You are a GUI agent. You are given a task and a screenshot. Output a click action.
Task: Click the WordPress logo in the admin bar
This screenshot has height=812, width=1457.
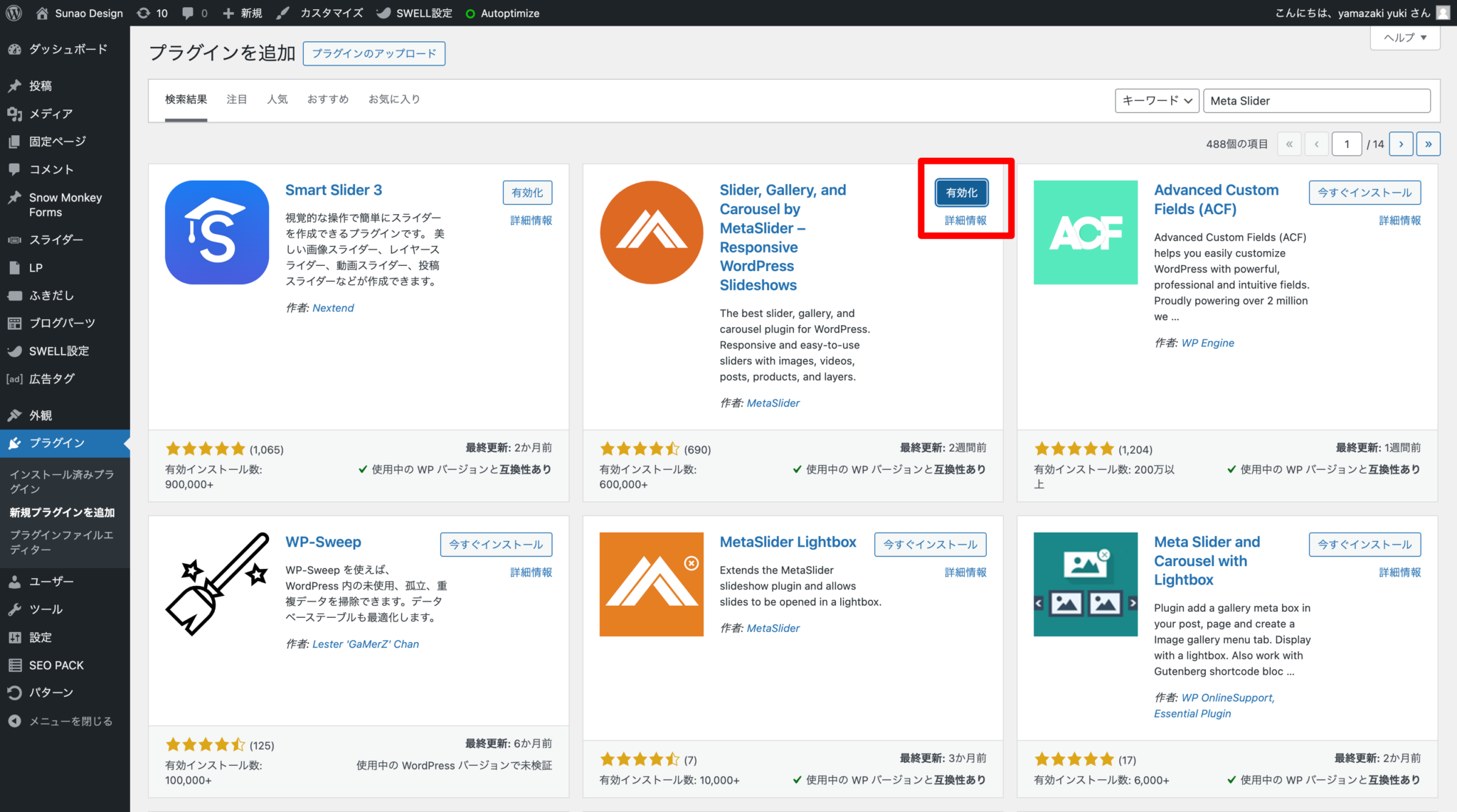coord(14,13)
